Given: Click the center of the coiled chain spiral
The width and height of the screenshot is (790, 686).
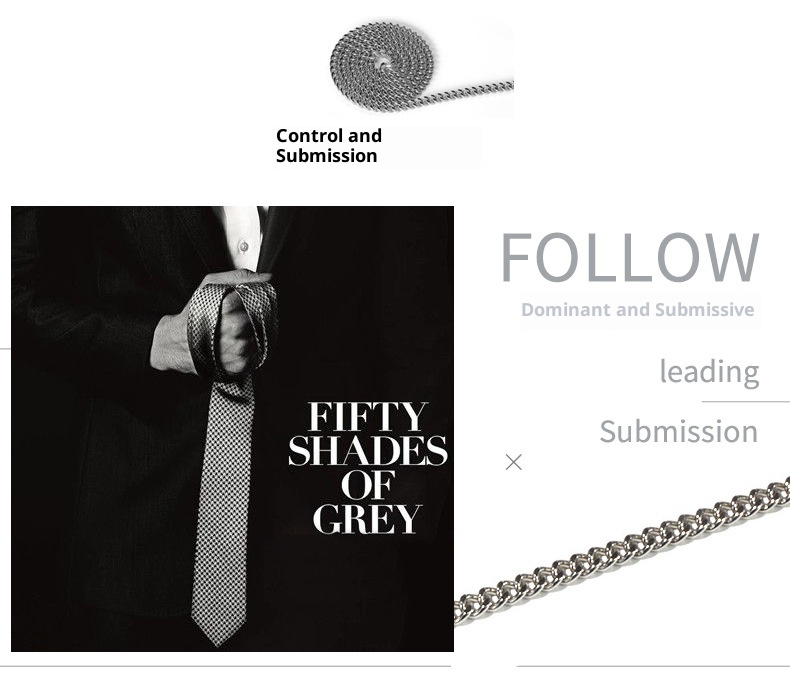Looking at the screenshot, I should [x=383, y=64].
